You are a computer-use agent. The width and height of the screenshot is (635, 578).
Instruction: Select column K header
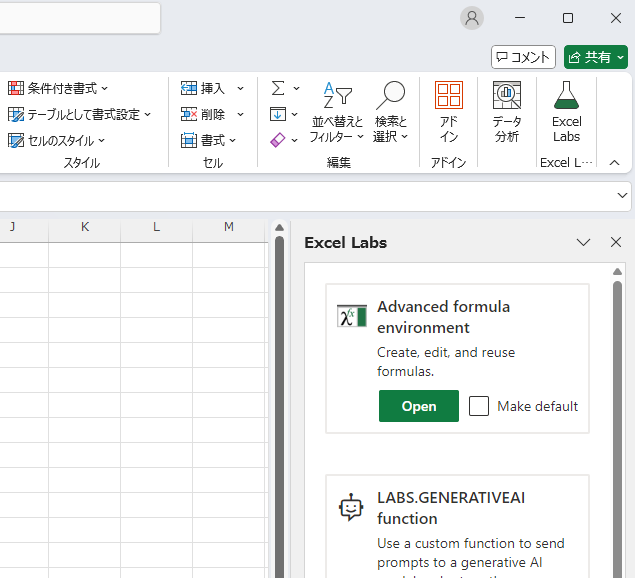click(x=85, y=227)
